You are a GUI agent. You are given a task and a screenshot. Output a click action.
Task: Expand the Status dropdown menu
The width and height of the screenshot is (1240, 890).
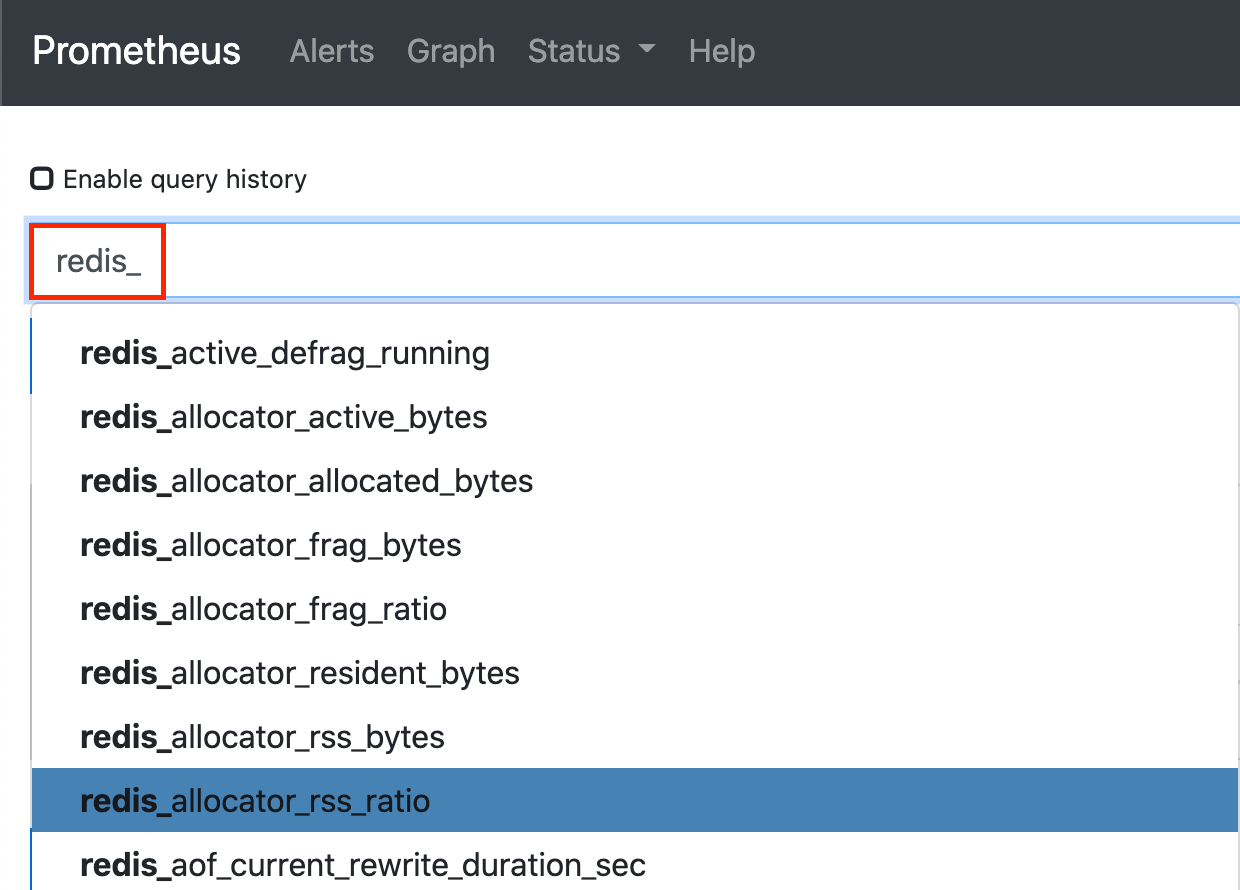tap(592, 51)
